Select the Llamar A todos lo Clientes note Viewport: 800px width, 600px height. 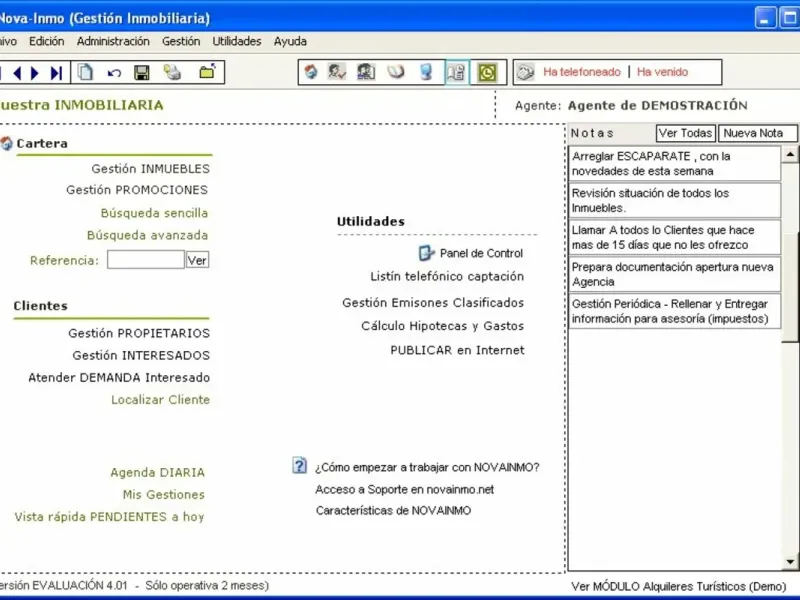point(674,237)
